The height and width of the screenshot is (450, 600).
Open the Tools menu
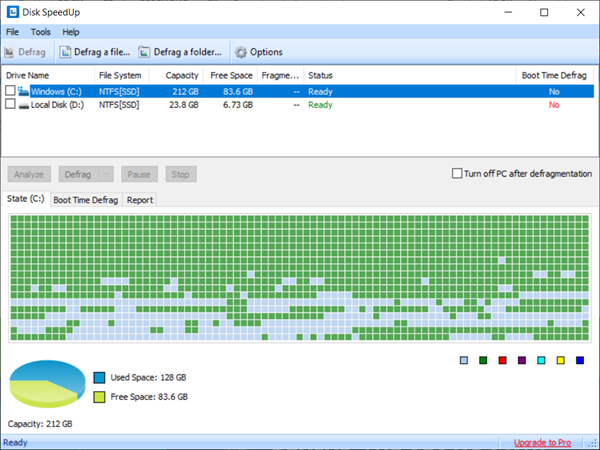41,32
